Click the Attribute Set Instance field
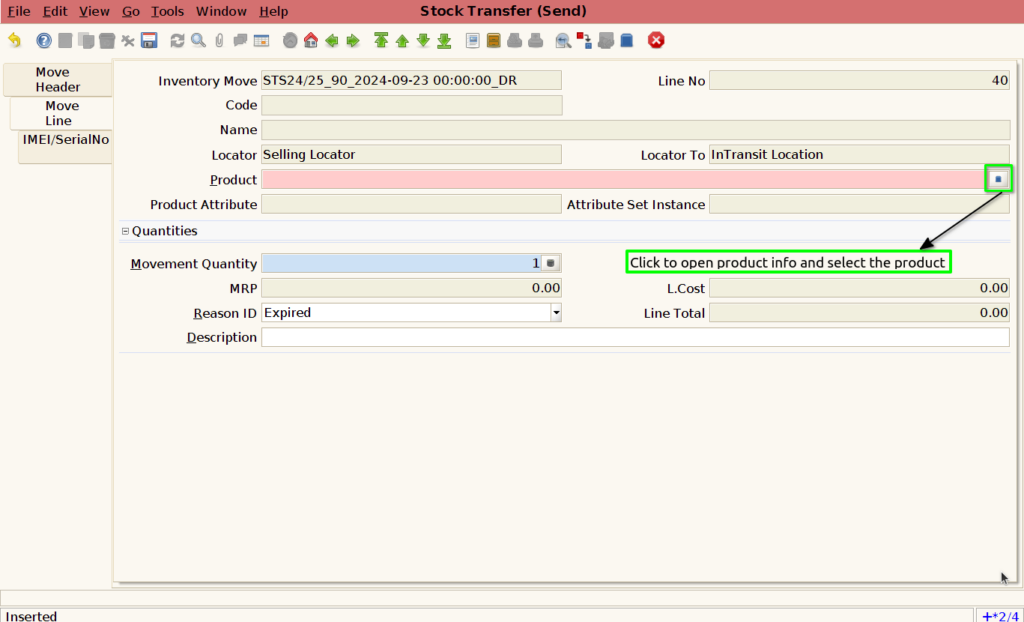The width and height of the screenshot is (1024, 622). (859, 205)
